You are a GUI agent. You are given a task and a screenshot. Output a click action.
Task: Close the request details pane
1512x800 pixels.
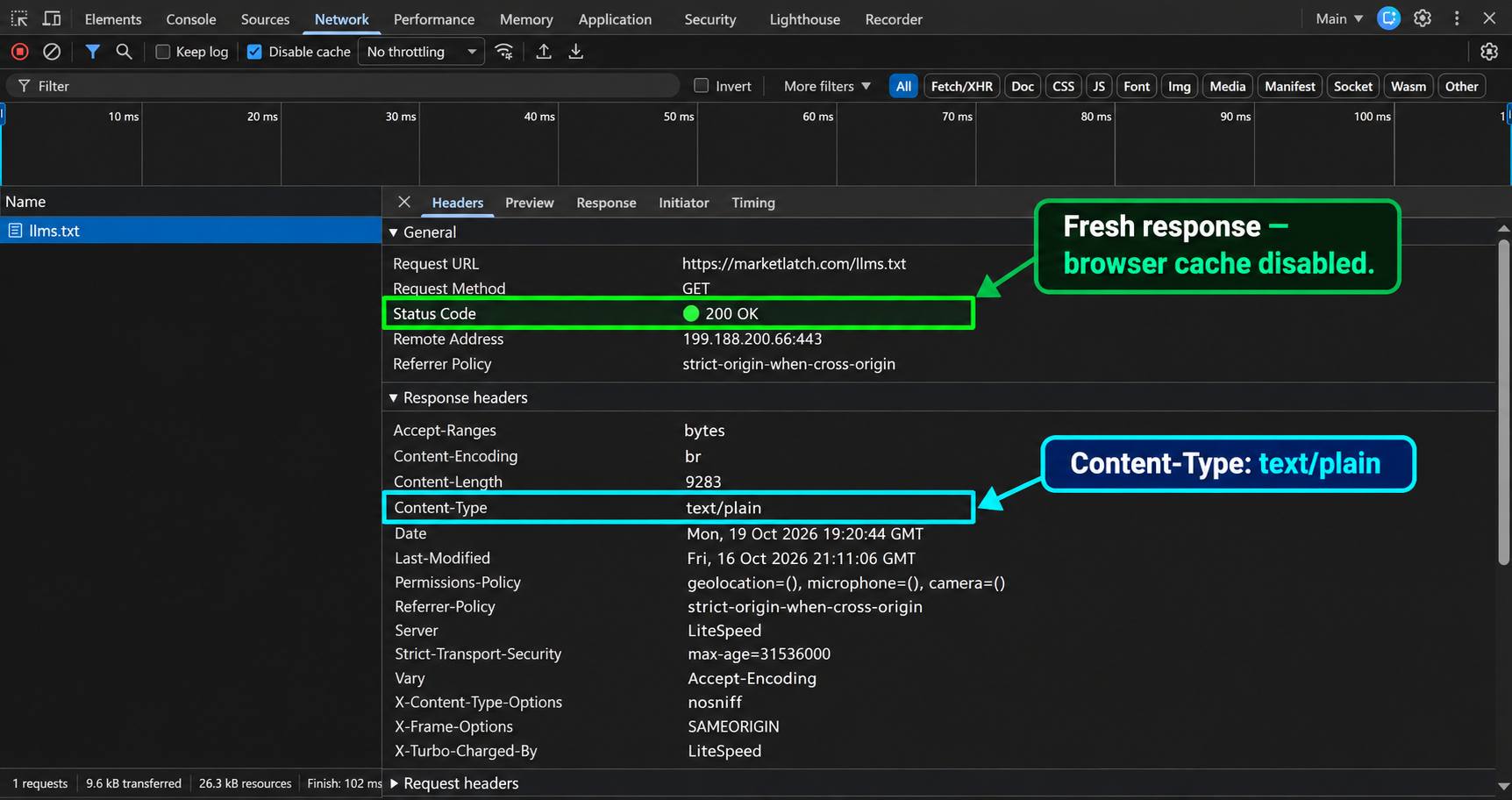pyautogui.click(x=404, y=203)
